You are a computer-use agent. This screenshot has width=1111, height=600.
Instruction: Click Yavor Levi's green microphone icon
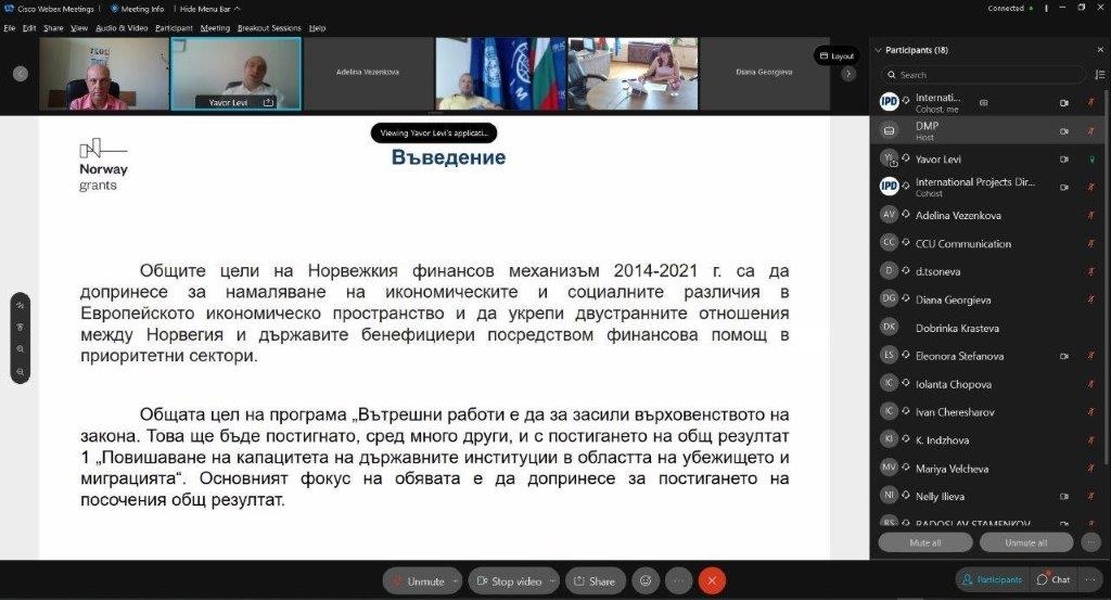pyautogui.click(x=1092, y=159)
